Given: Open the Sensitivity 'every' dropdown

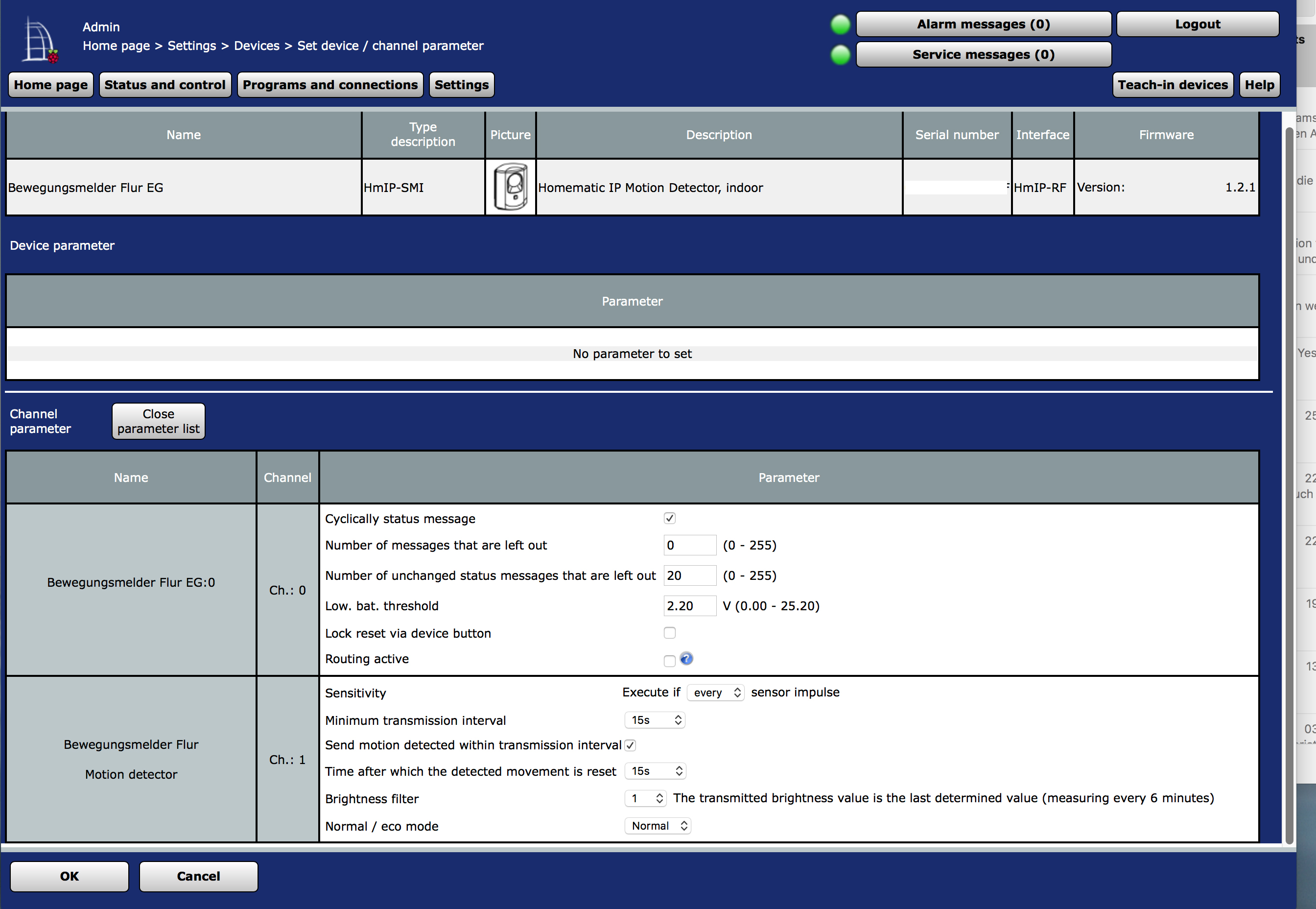Looking at the screenshot, I should pos(715,693).
